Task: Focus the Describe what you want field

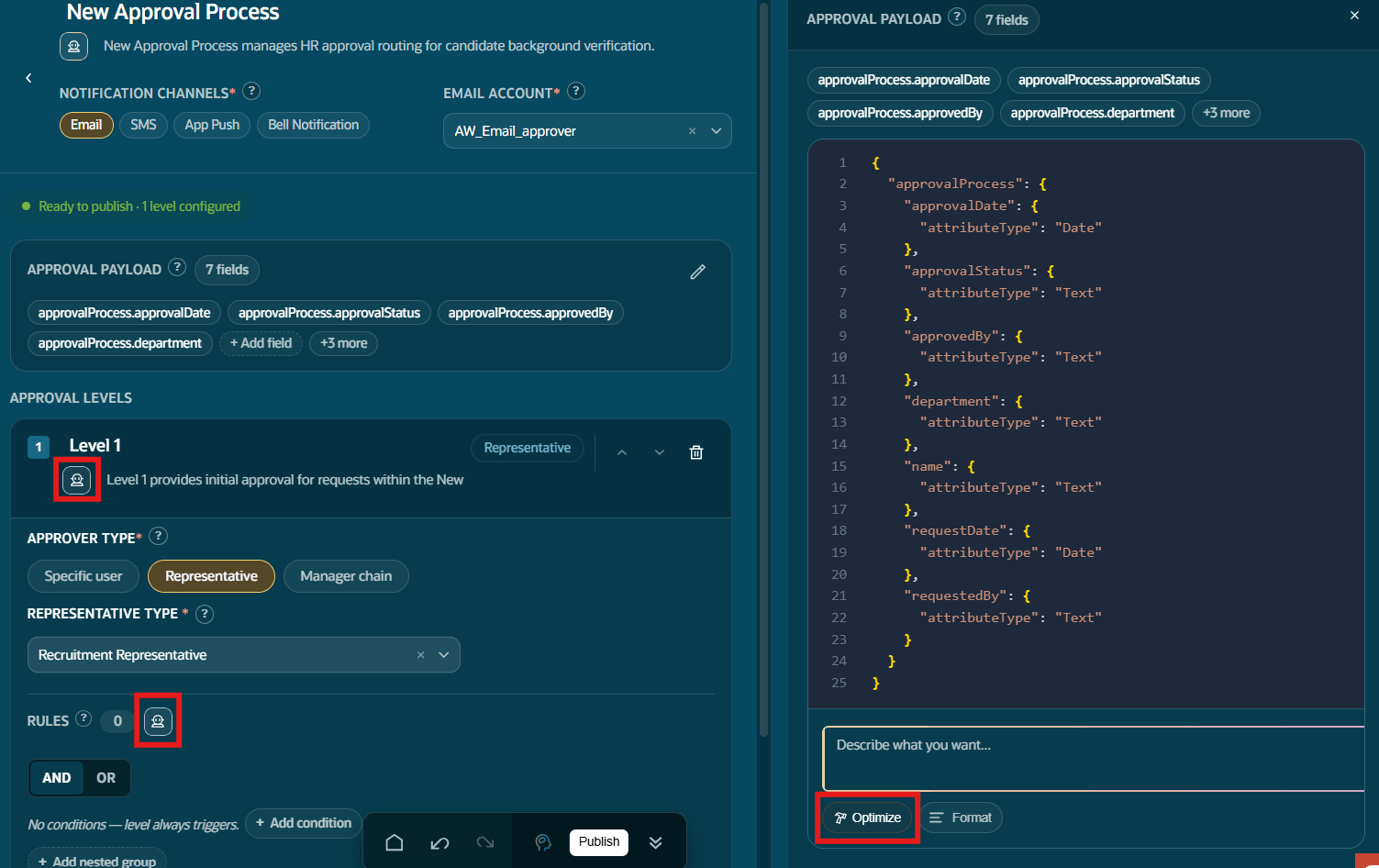Action: pos(1094,759)
